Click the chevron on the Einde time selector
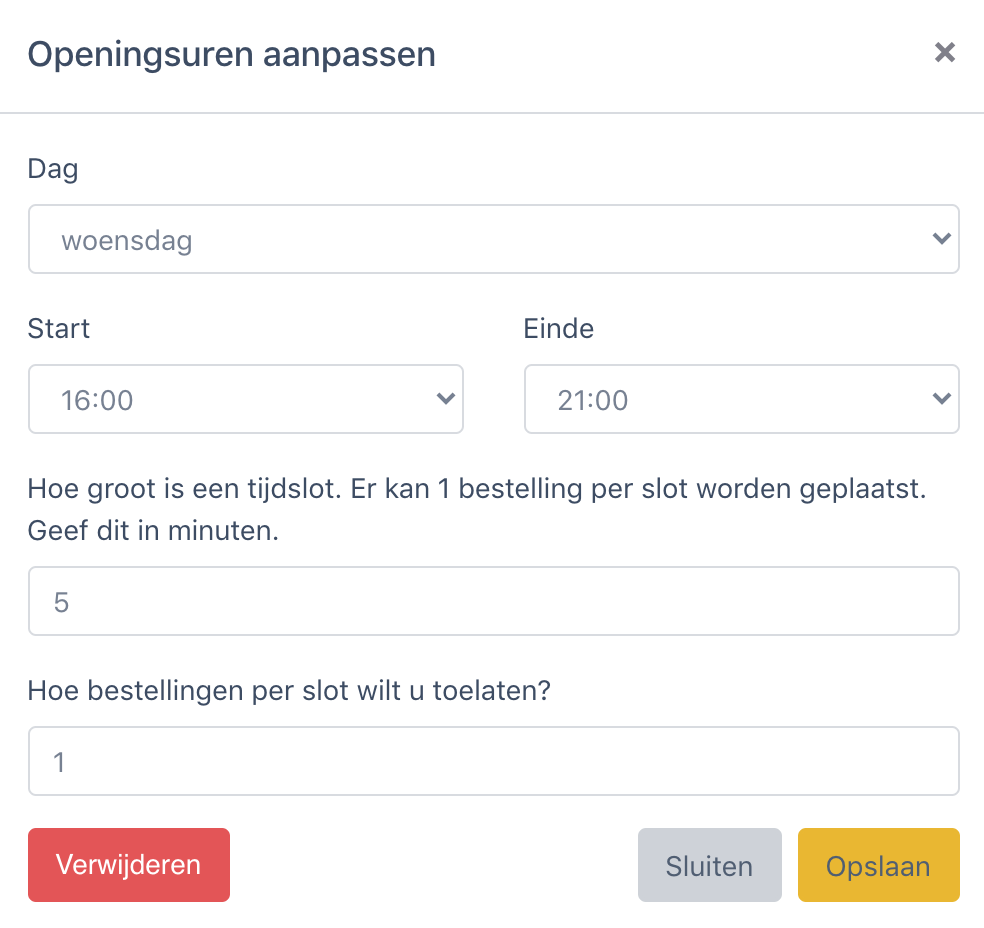This screenshot has width=984, height=928. (x=940, y=399)
